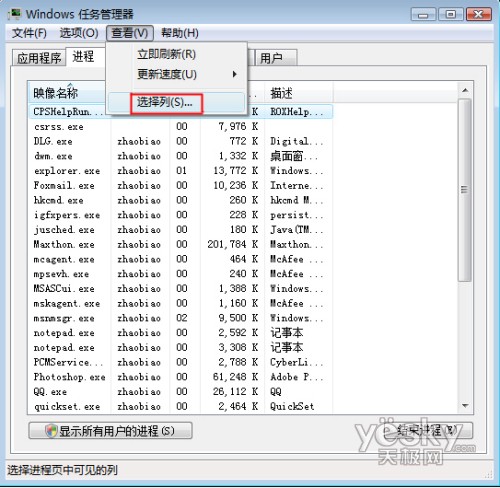Close the Task Manager window
The width and height of the screenshot is (500, 488).
point(479,14)
